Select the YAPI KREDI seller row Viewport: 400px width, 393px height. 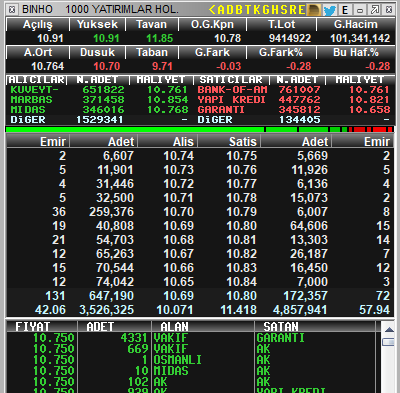coord(294,100)
